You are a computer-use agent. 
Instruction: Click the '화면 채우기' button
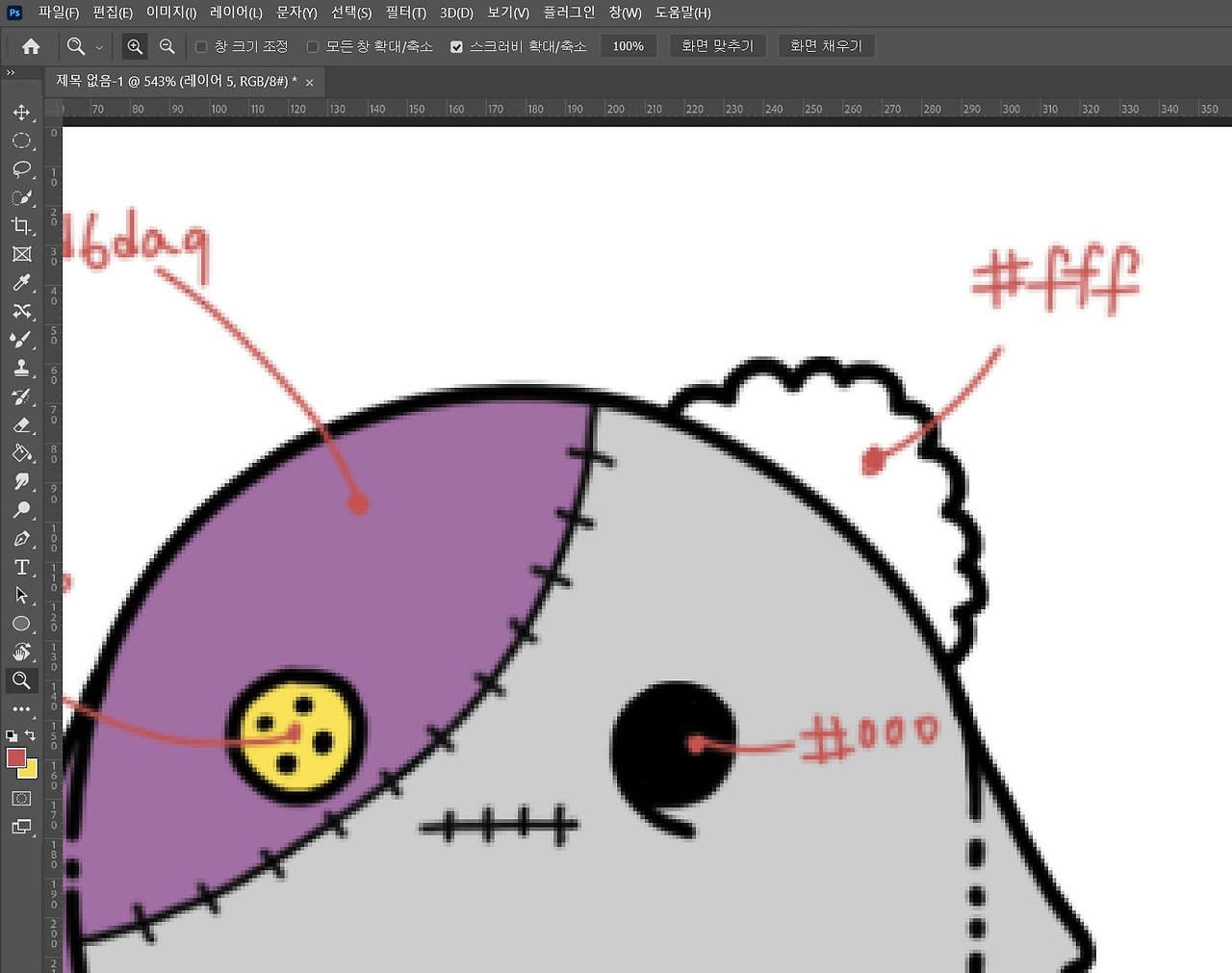point(827,46)
